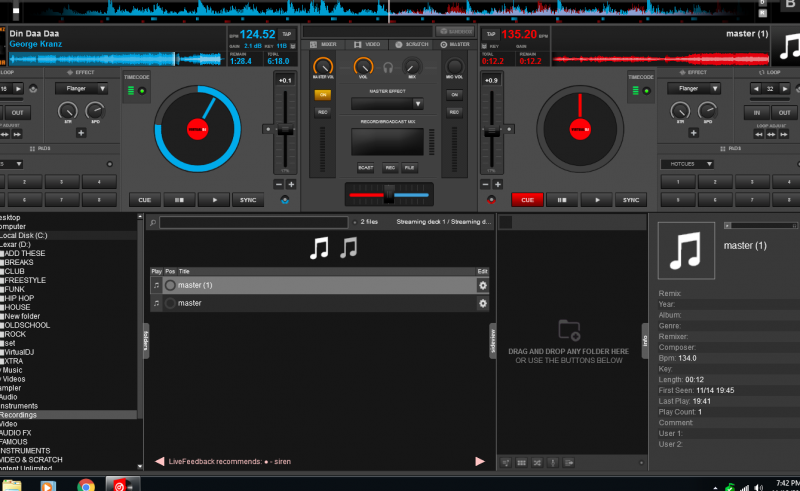
Task: Click the microphone icon in sideview toolbar
Action: (553, 462)
